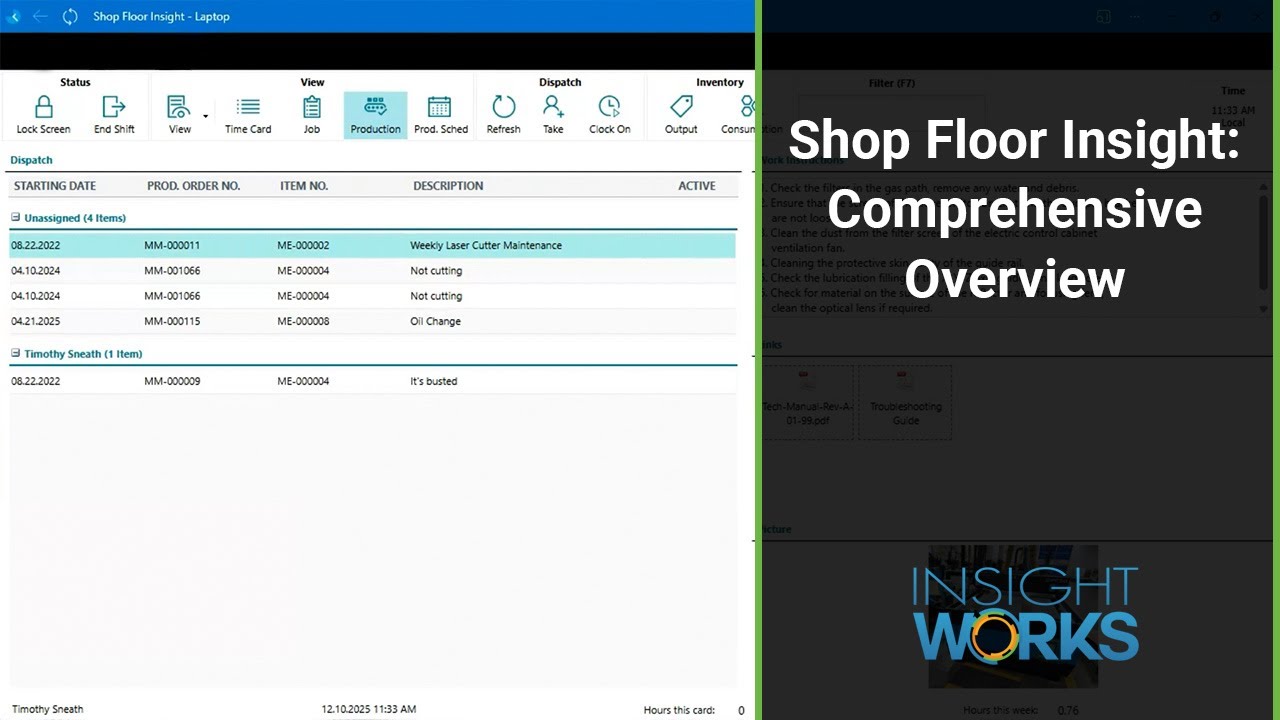Open the View ribbon button

[179, 115]
